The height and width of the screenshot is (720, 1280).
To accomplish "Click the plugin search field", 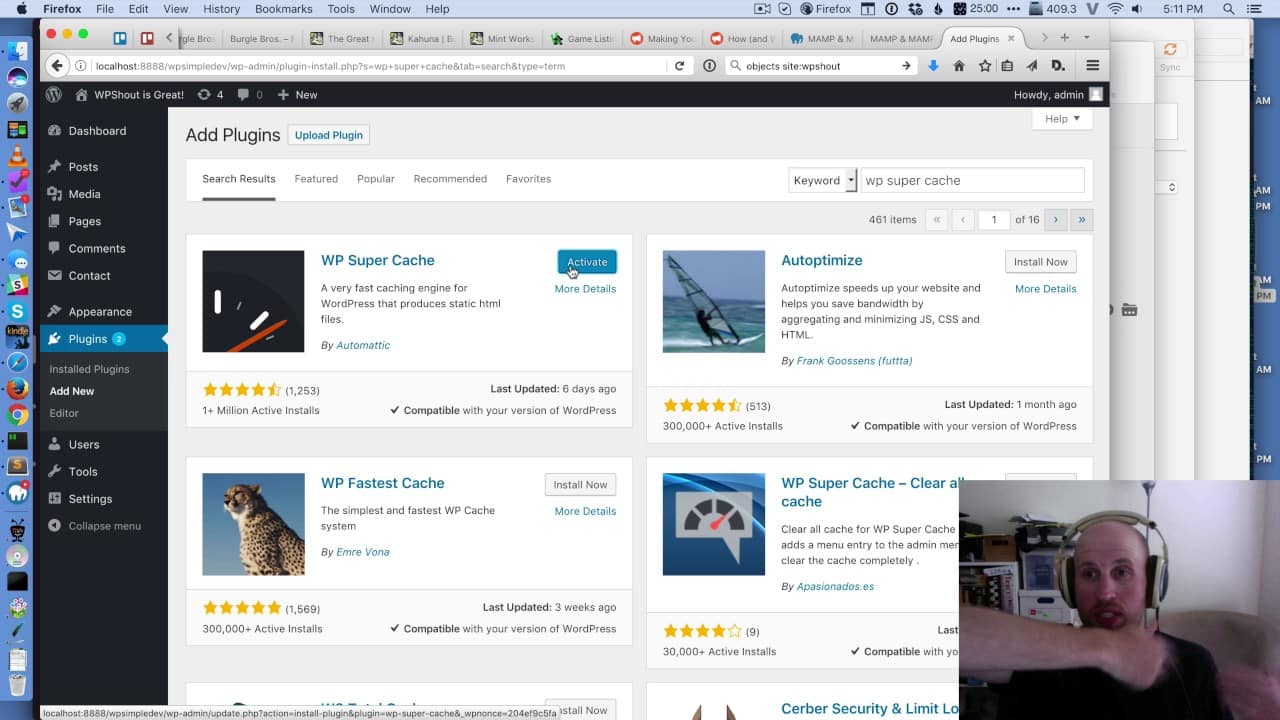I will [972, 180].
